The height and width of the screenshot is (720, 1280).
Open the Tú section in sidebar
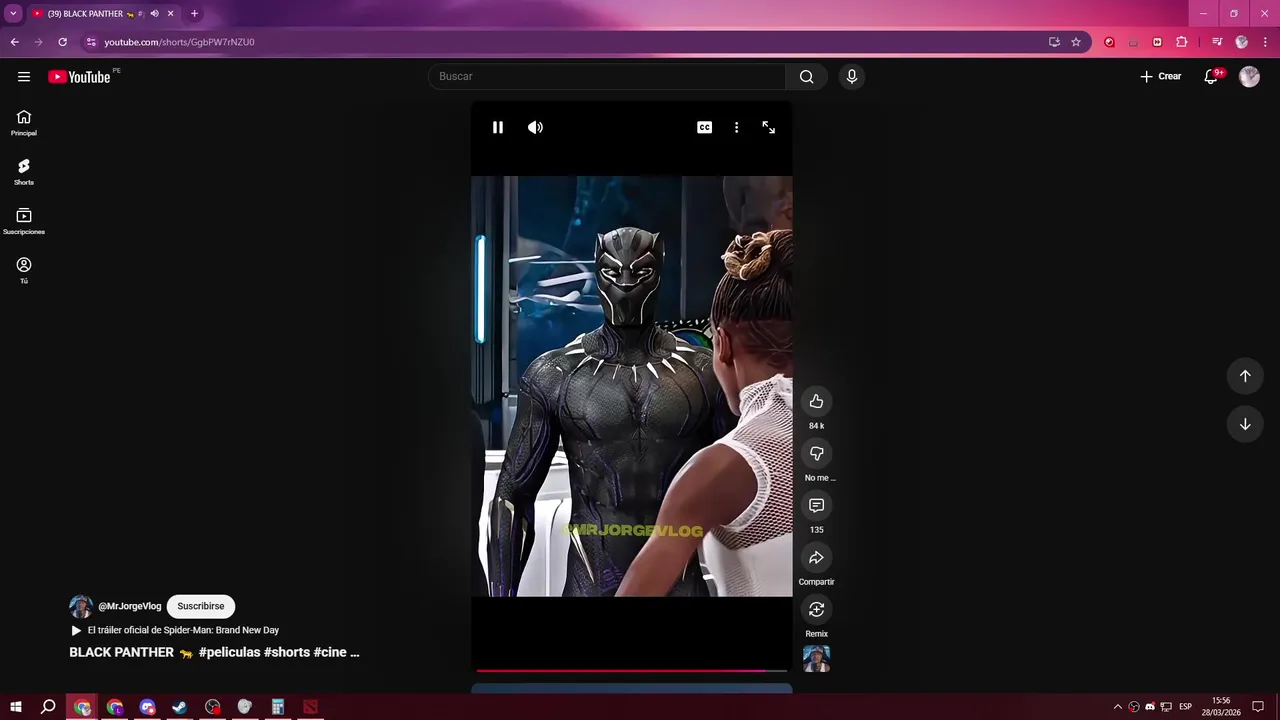click(x=24, y=270)
